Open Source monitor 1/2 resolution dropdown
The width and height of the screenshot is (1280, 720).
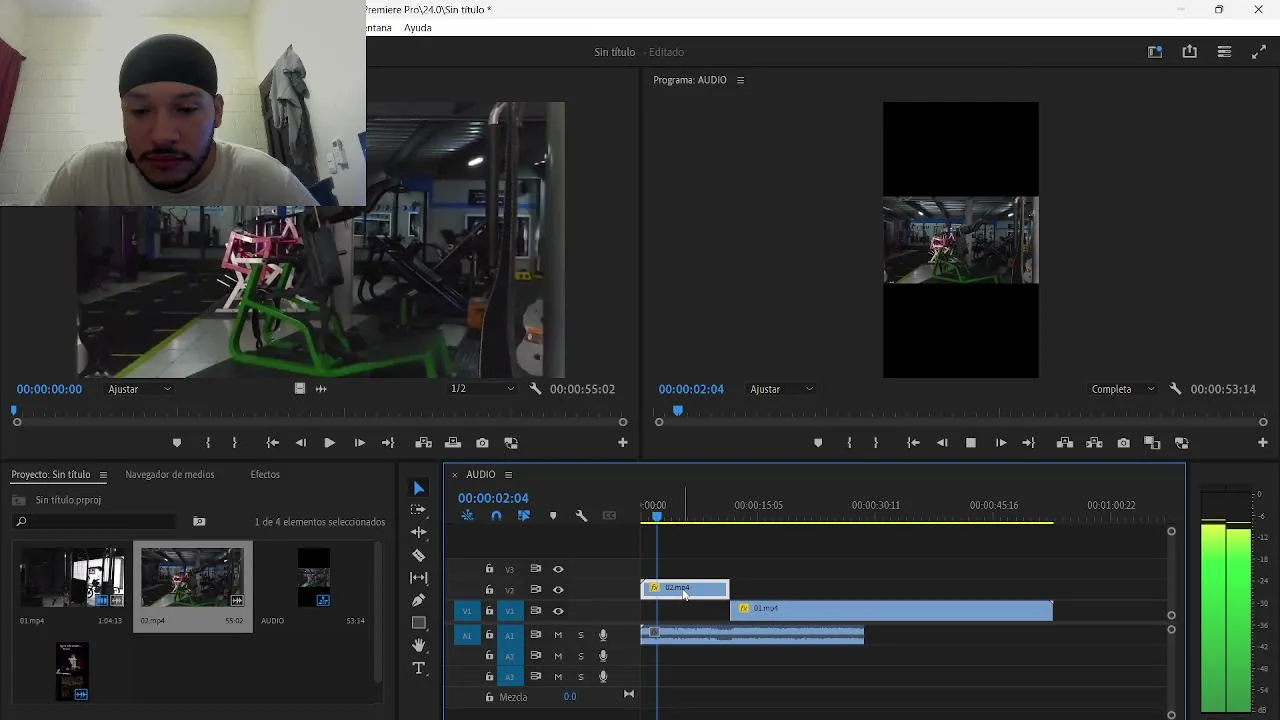pyautogui.click(x=482, y=389)
